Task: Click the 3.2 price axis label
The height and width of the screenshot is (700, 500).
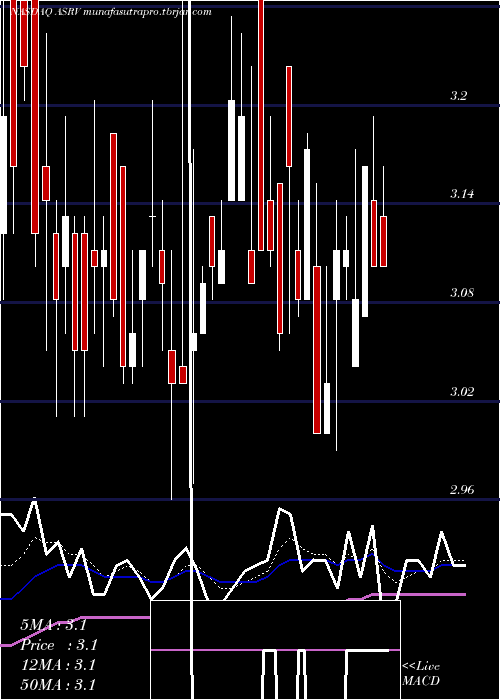Action: click(x=458, y=96)
